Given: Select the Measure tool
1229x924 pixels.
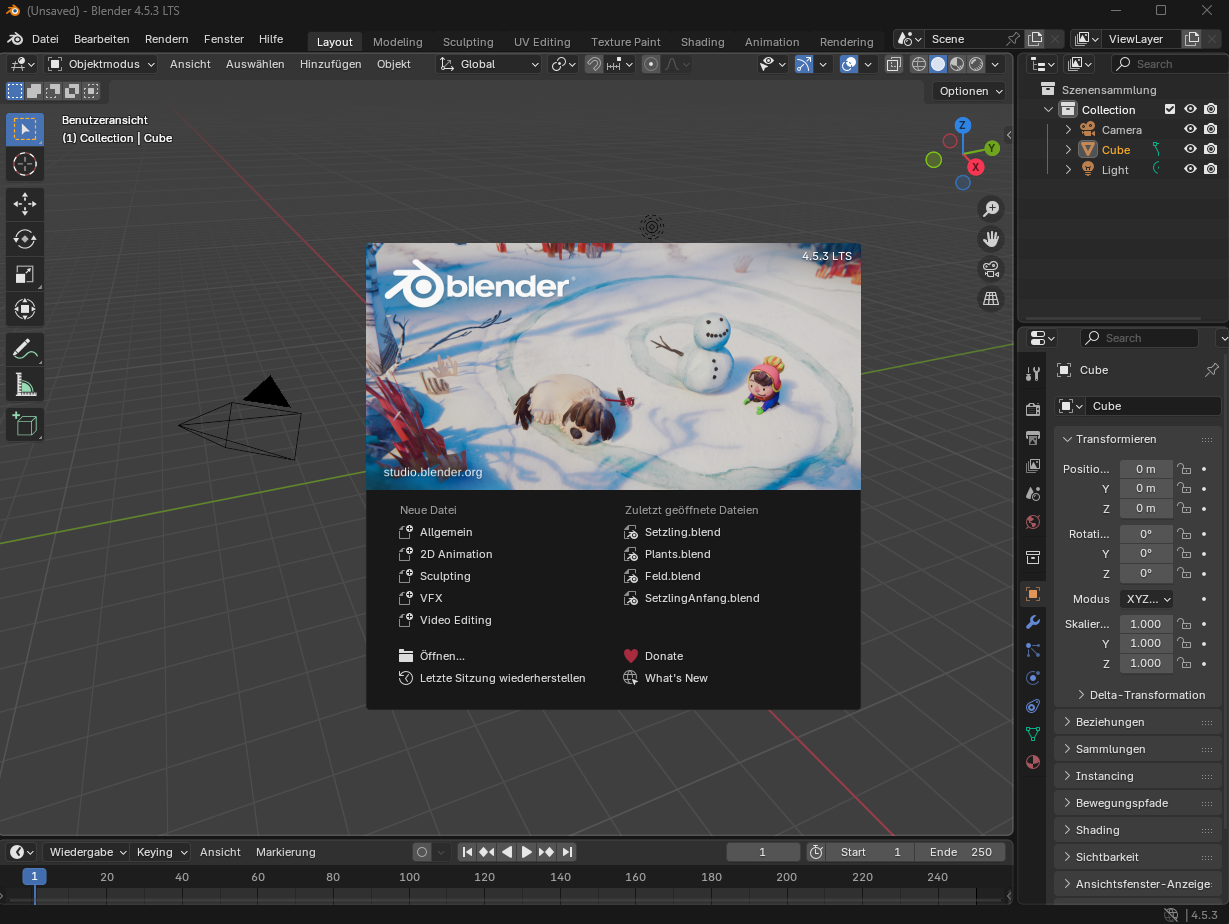Looking at the screenshot, I should pyautogui.click(x=24, y=386).
